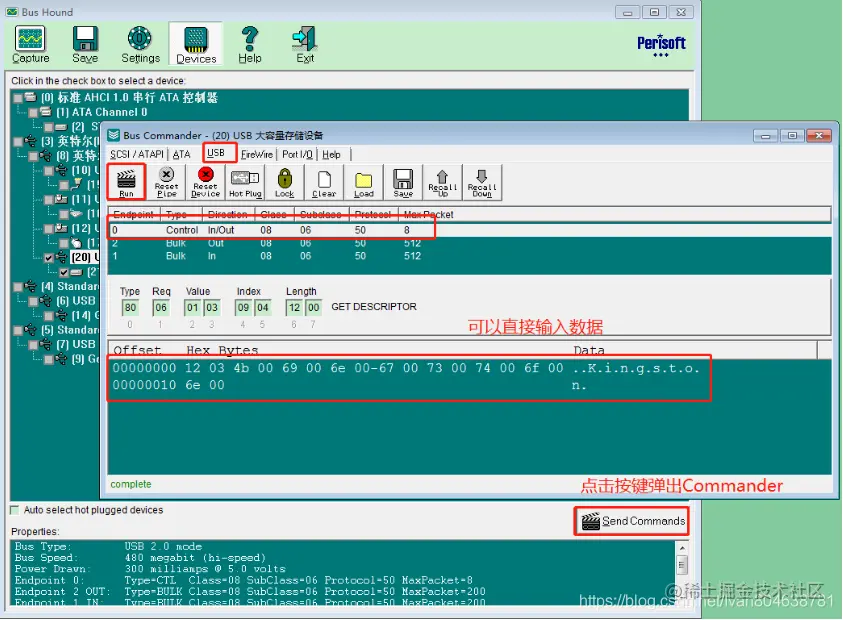The height and width of the screenshot is (620, 843).
Task: Click the Value field containing 03
Action: (212, 308)
